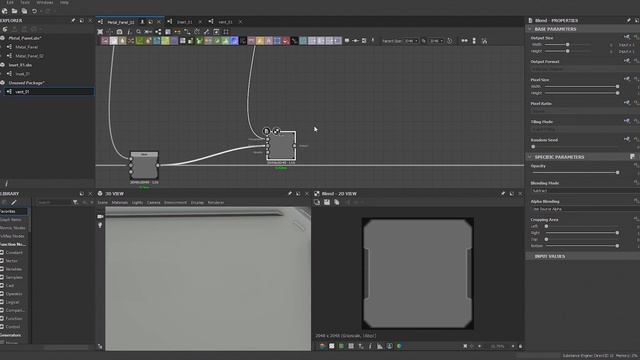The width and height of the screenshot is (640, 360).
Task: Click the yellow node icon in node bar
Action: pyautogui.click(x=260, y=40)
